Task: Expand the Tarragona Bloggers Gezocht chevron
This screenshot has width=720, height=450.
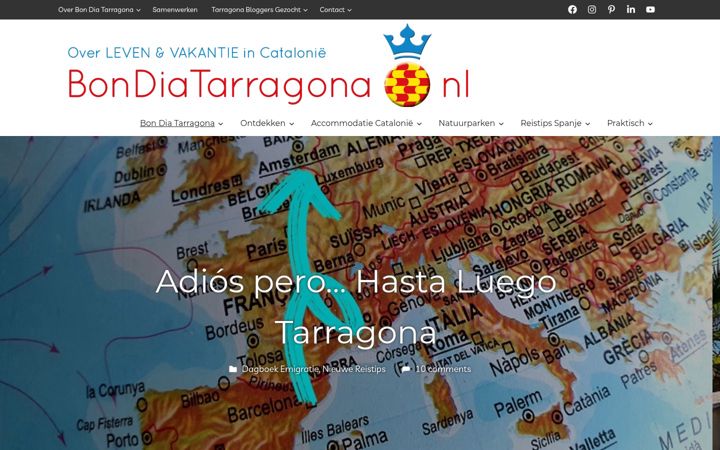Action: point(305,10)
